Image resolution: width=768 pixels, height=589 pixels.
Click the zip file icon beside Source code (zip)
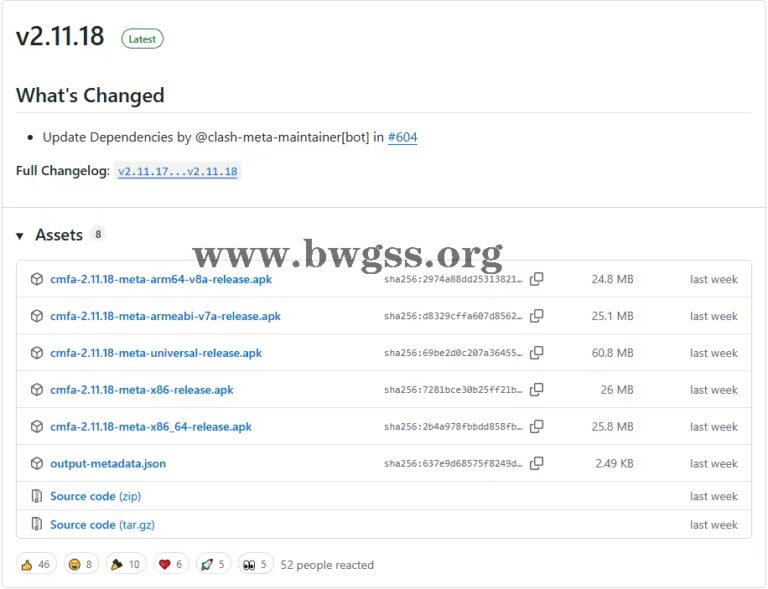[37, 496]
